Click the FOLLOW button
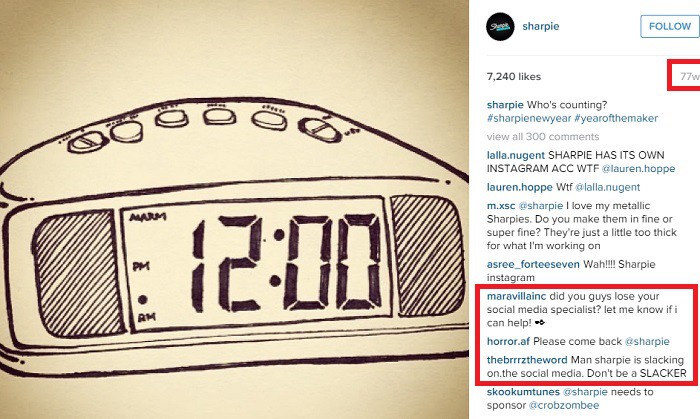Image resolution: width=700 pixels, height=419 pixels. click(670, 26)
